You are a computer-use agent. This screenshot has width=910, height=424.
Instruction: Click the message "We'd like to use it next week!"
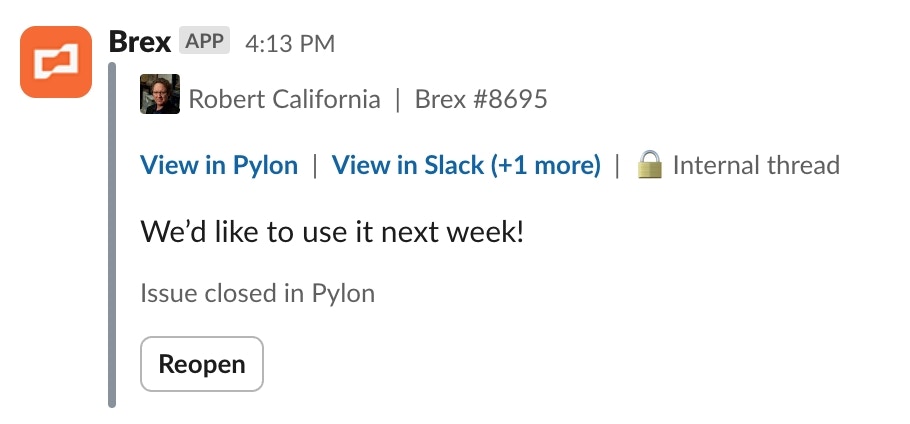click(x=332, y=232)
